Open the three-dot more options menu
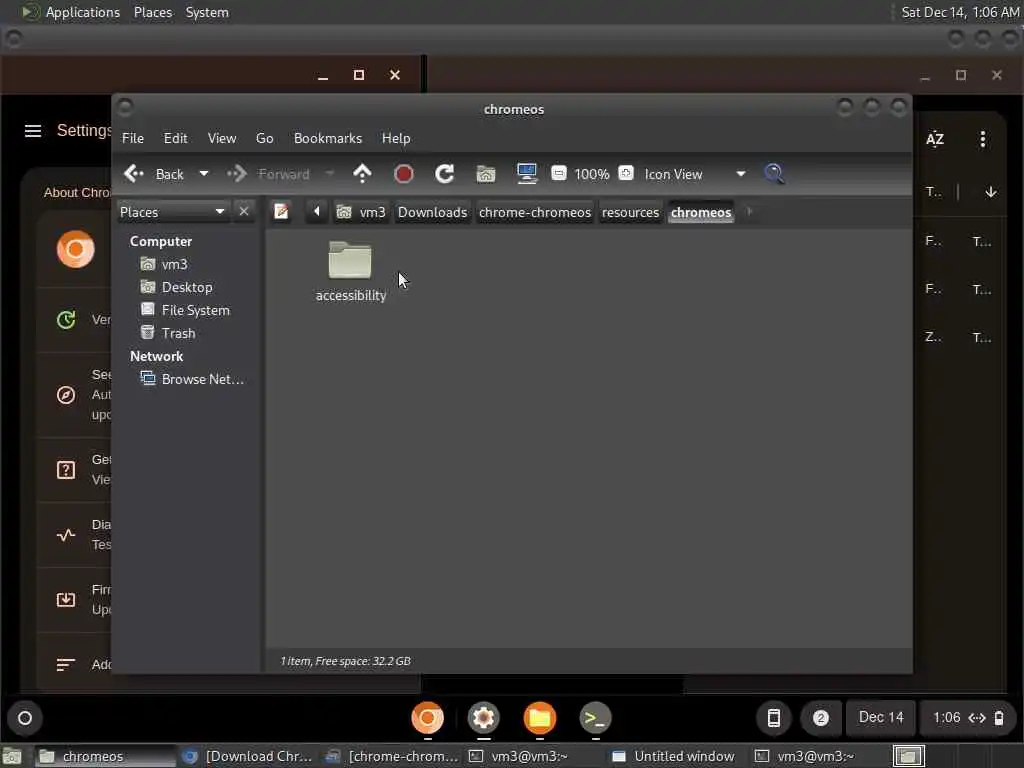Screen dimensions: 1024x768 click(982, 138)
